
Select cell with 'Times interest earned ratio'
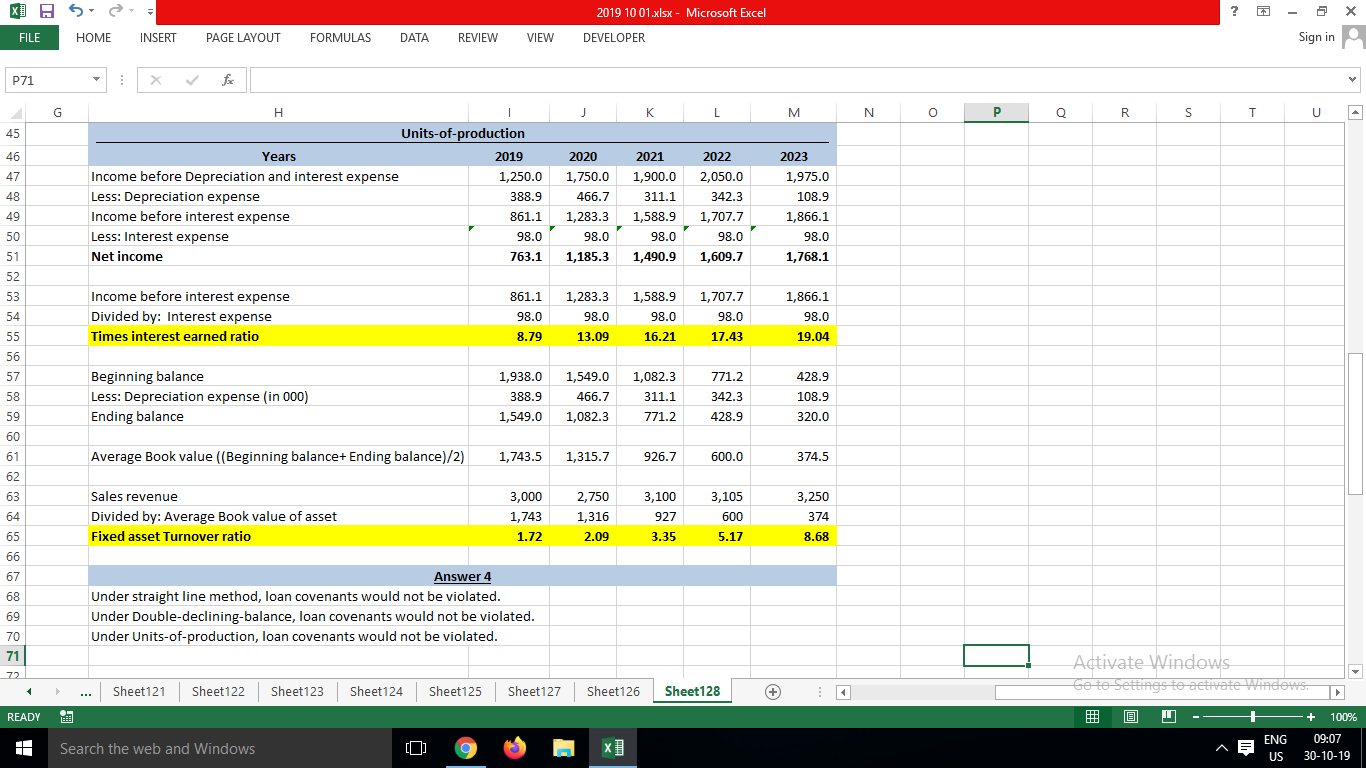click(x=278, y=336)
